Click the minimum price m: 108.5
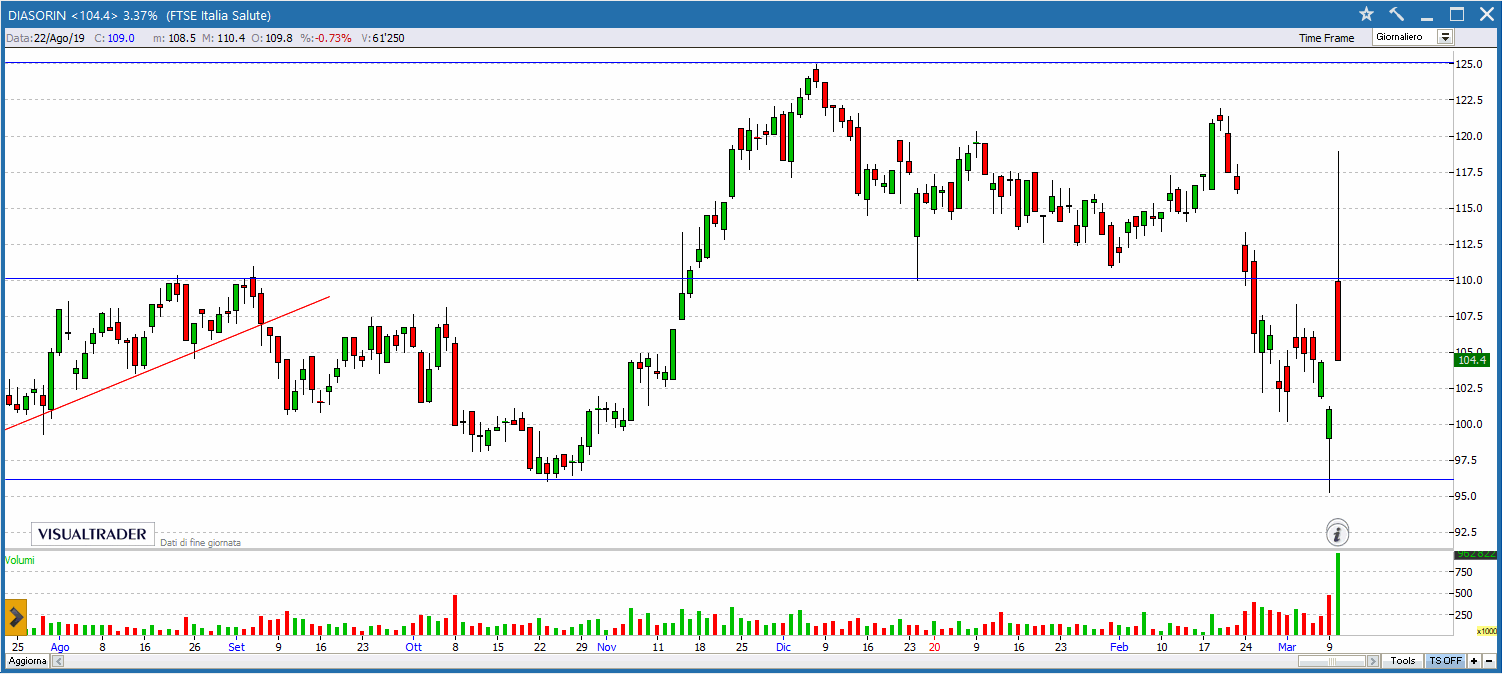The width and height of the screenshot is (1502, 674). point(174,38)
